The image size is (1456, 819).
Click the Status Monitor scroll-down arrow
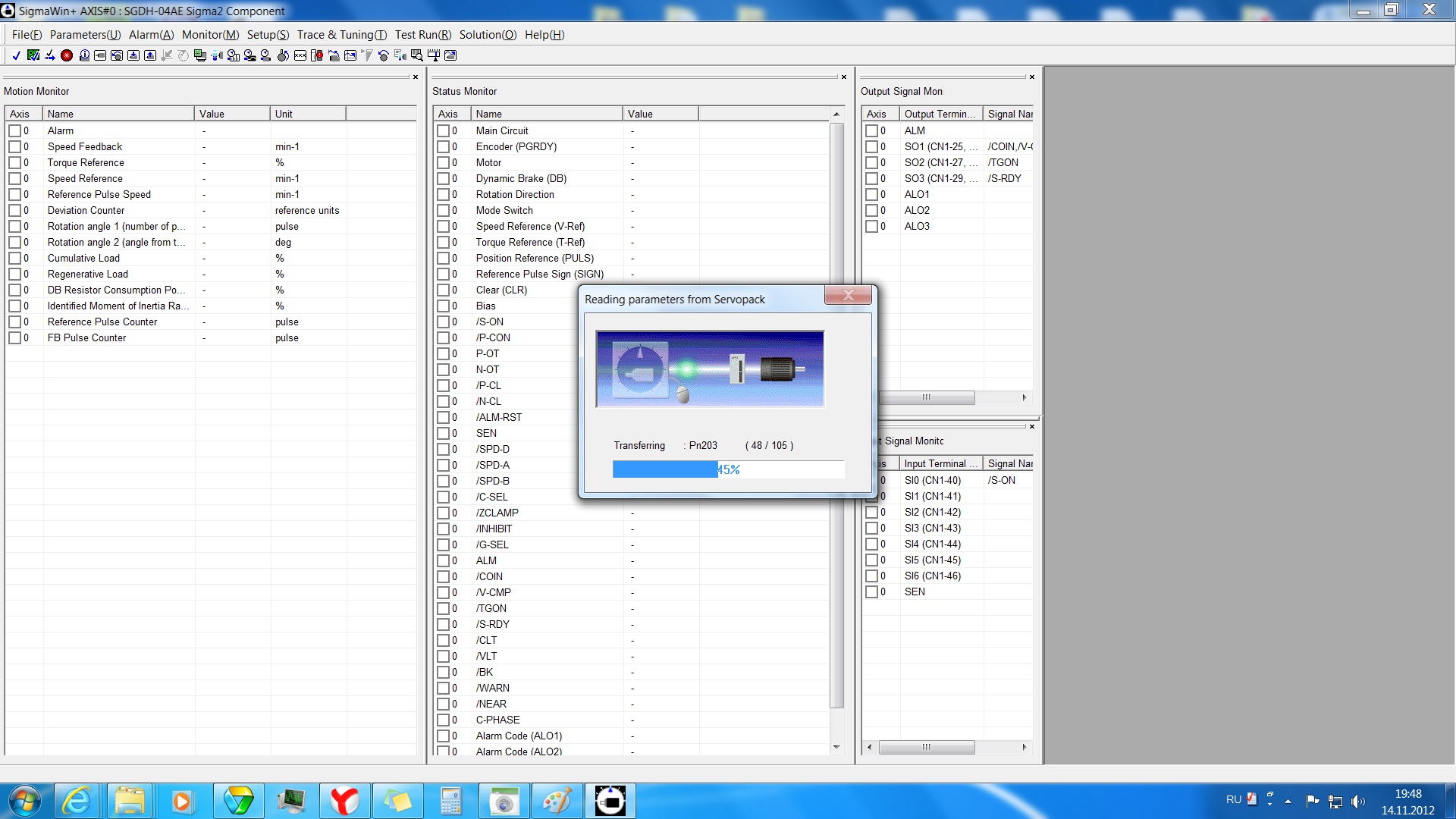[x=836, y=747]
